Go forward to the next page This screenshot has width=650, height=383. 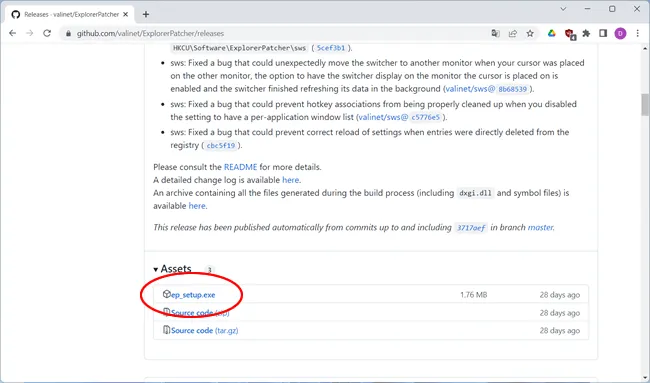tap(29, 33)
